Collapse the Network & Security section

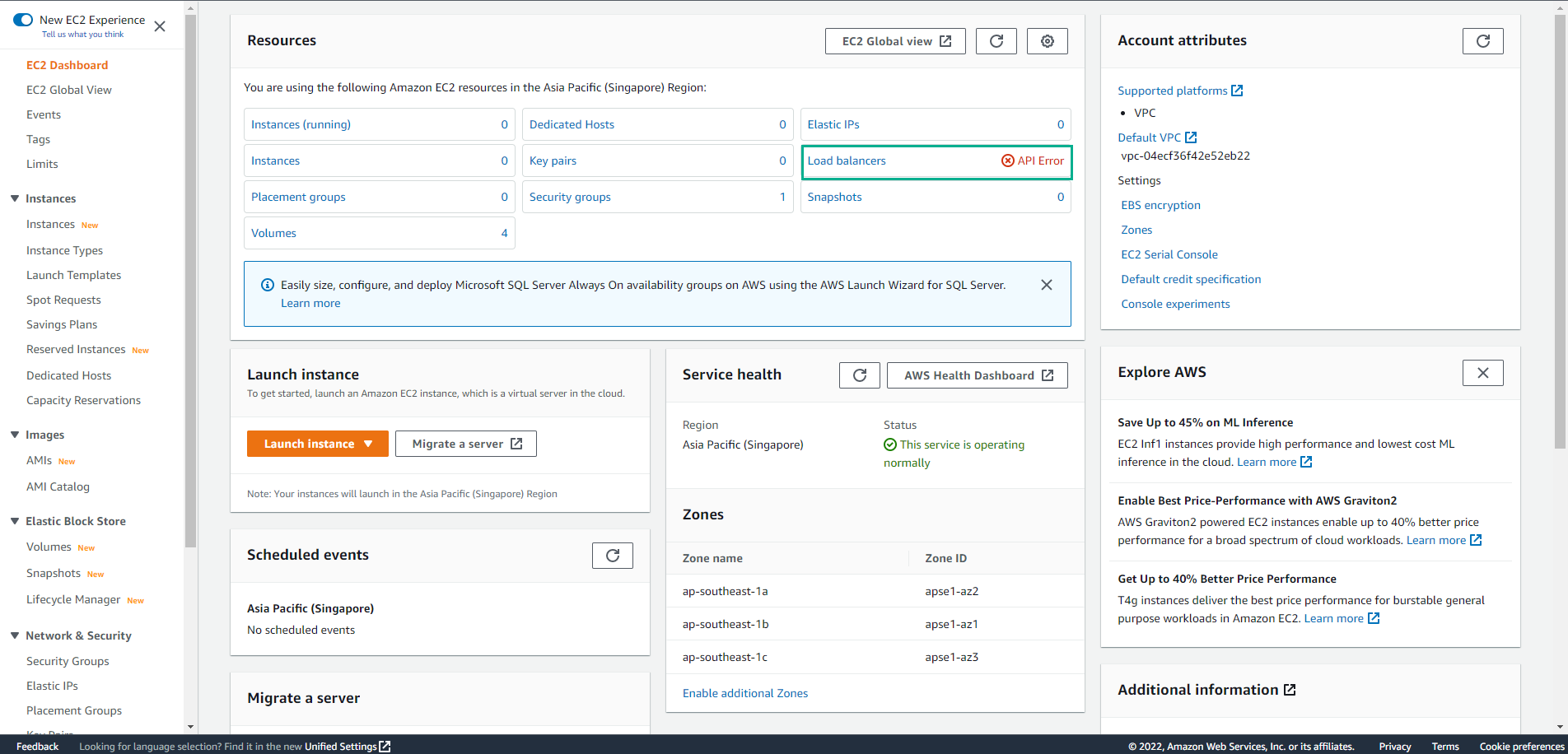pos(15,635)
